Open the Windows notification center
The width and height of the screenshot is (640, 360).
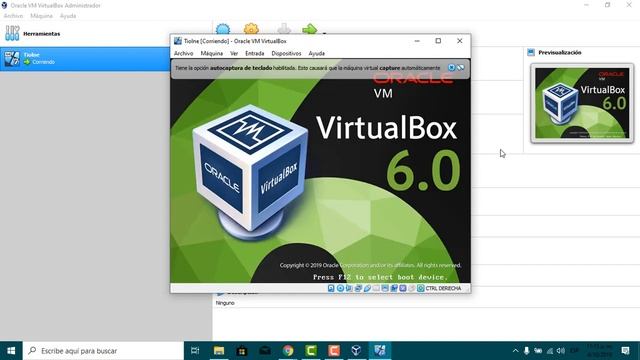pyautogui.click(x=625, y=351)
